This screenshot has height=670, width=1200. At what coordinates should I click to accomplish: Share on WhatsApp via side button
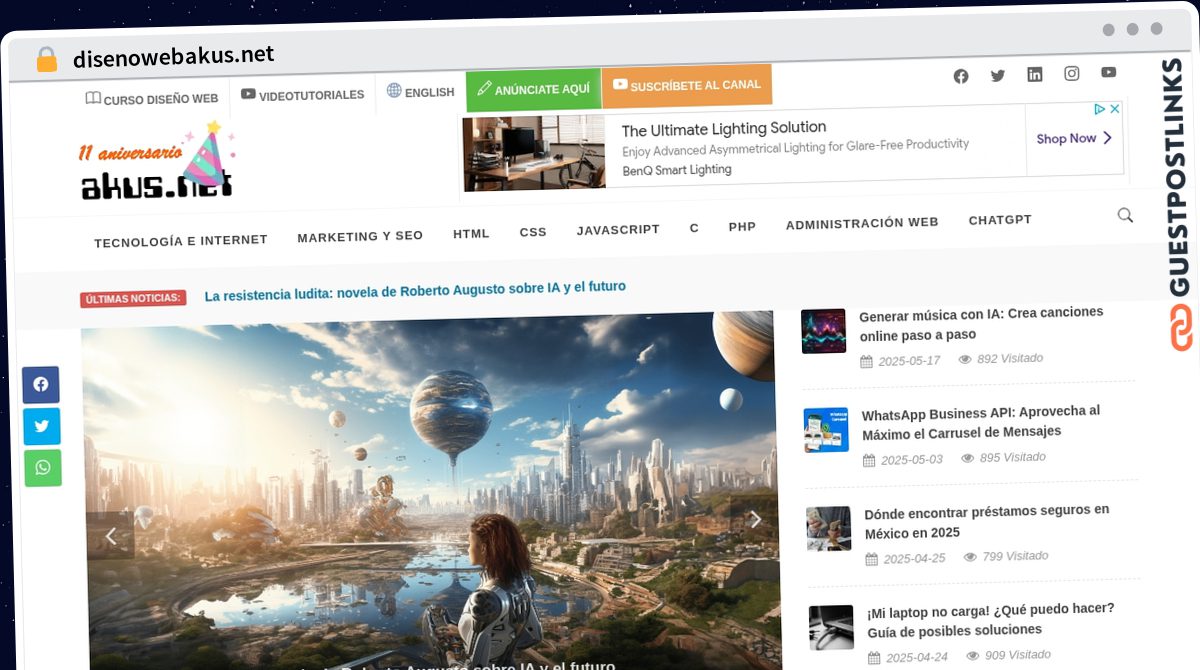pyautogui.click(x=43, y=468)
